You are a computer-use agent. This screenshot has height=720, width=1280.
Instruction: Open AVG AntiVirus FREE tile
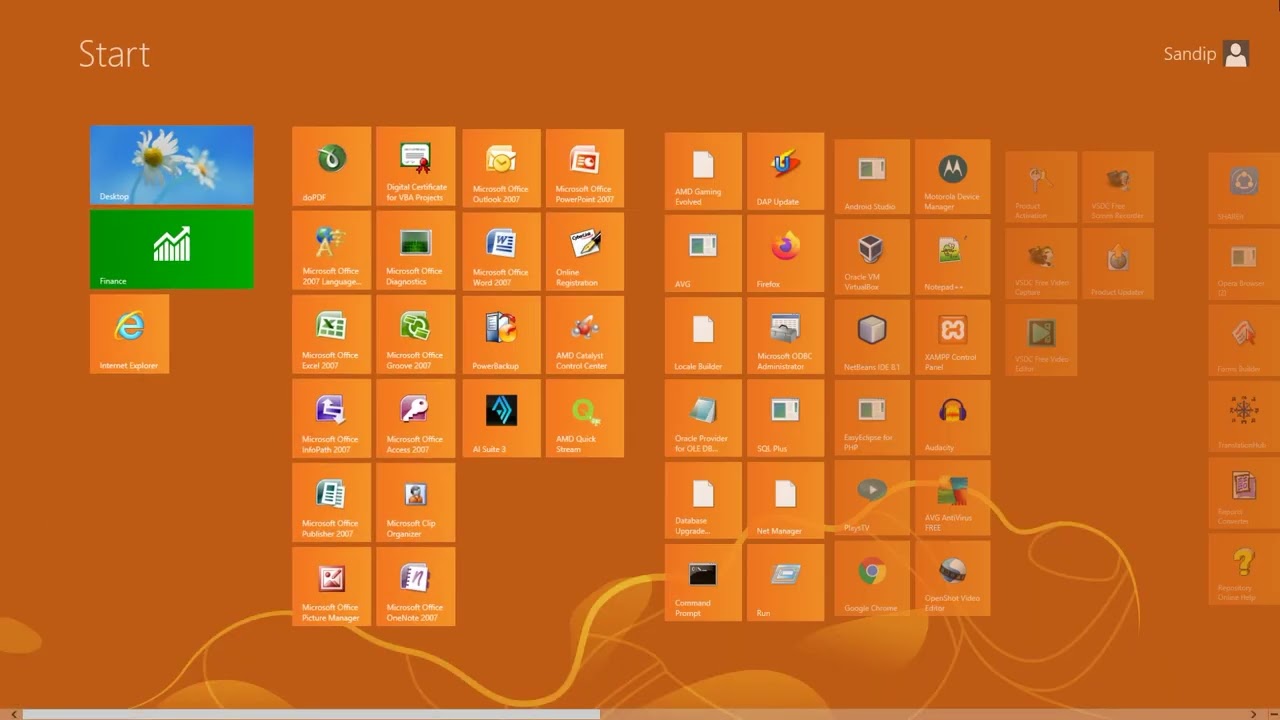tap(953, 497)
